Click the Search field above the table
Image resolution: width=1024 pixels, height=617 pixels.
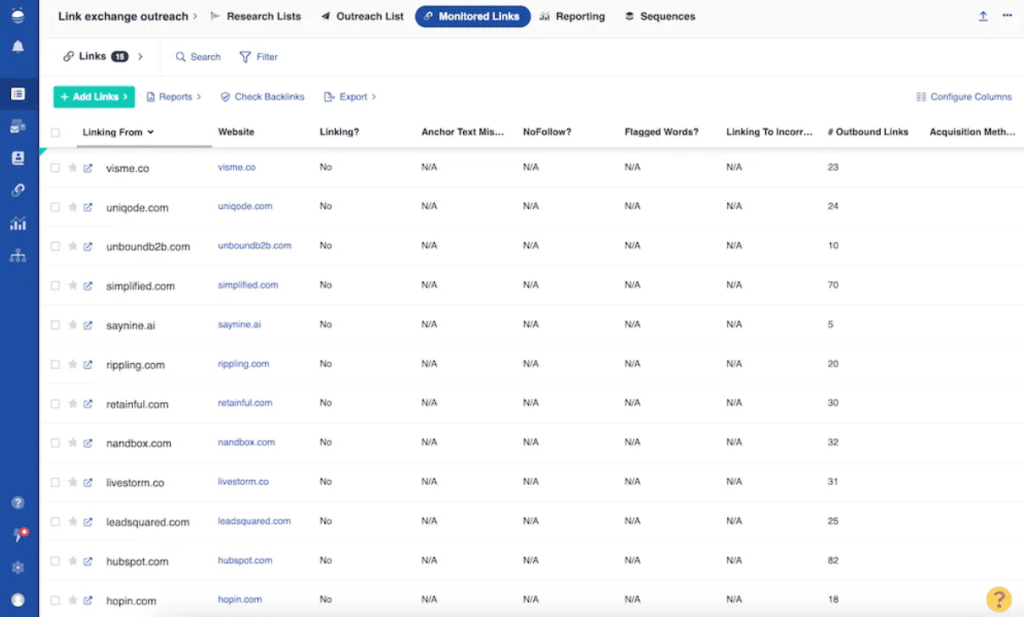coord(198,57)
